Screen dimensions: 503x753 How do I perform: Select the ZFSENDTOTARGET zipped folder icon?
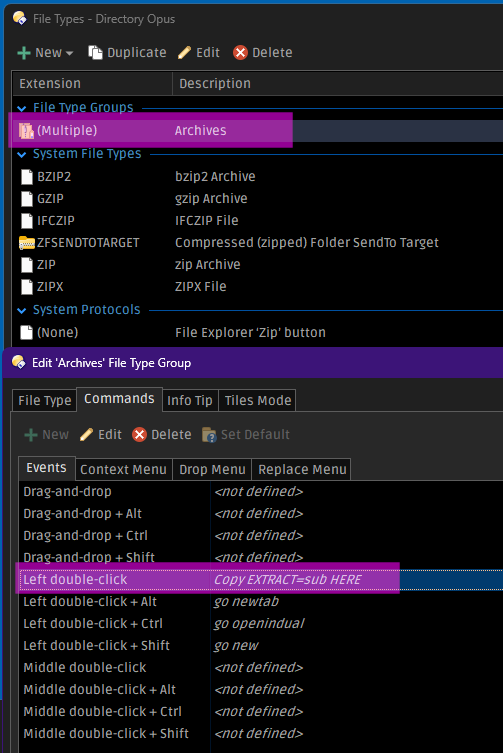click(x=27, y=243)
